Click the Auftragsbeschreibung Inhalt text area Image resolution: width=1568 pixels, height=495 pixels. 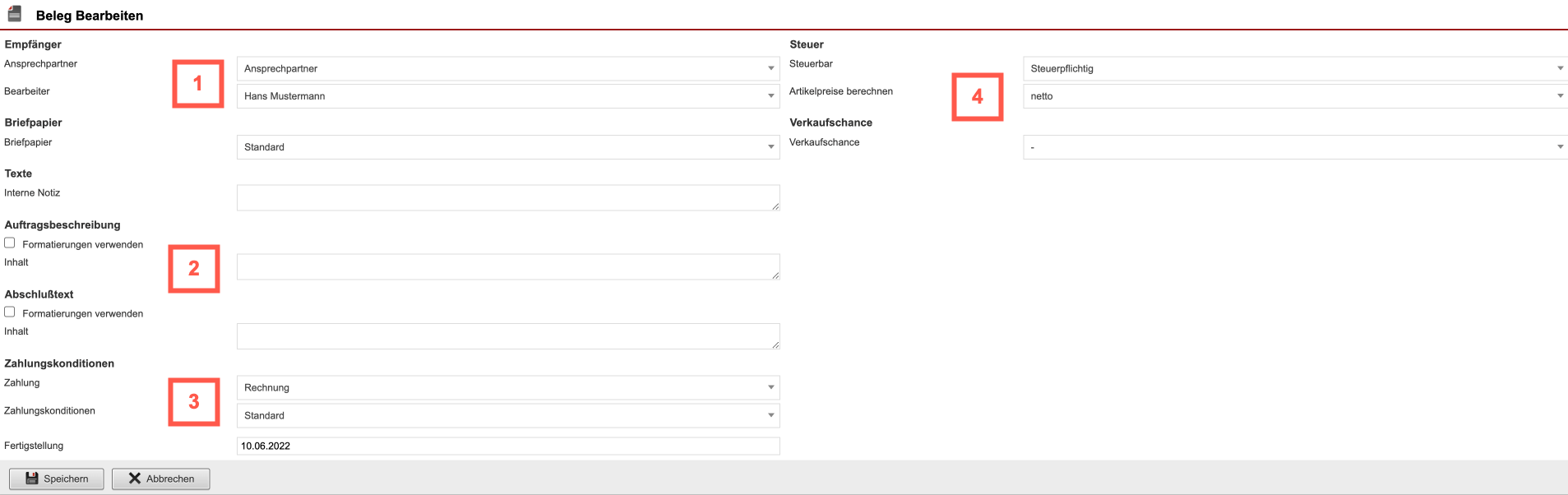click(x=507, y=266)
